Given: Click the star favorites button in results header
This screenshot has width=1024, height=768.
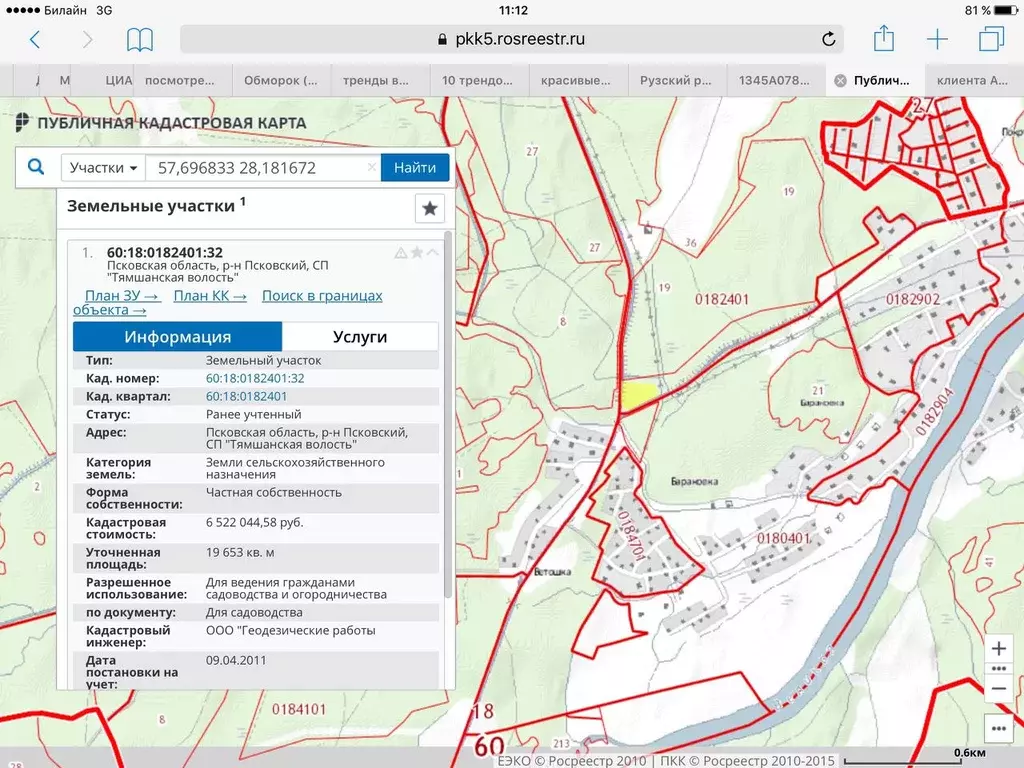Looking at the screenshot, I should [x=430, y=208].
